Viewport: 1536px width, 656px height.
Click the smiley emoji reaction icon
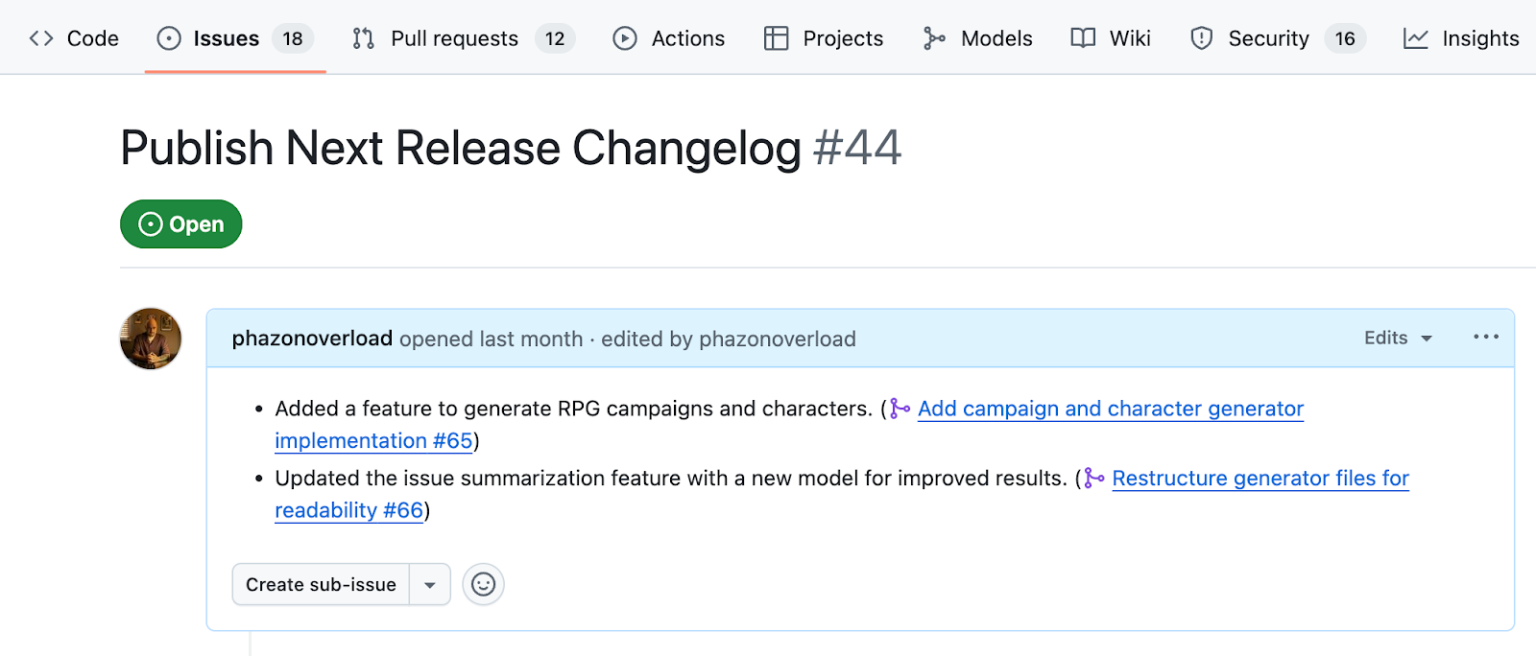(x=483, y=584)
